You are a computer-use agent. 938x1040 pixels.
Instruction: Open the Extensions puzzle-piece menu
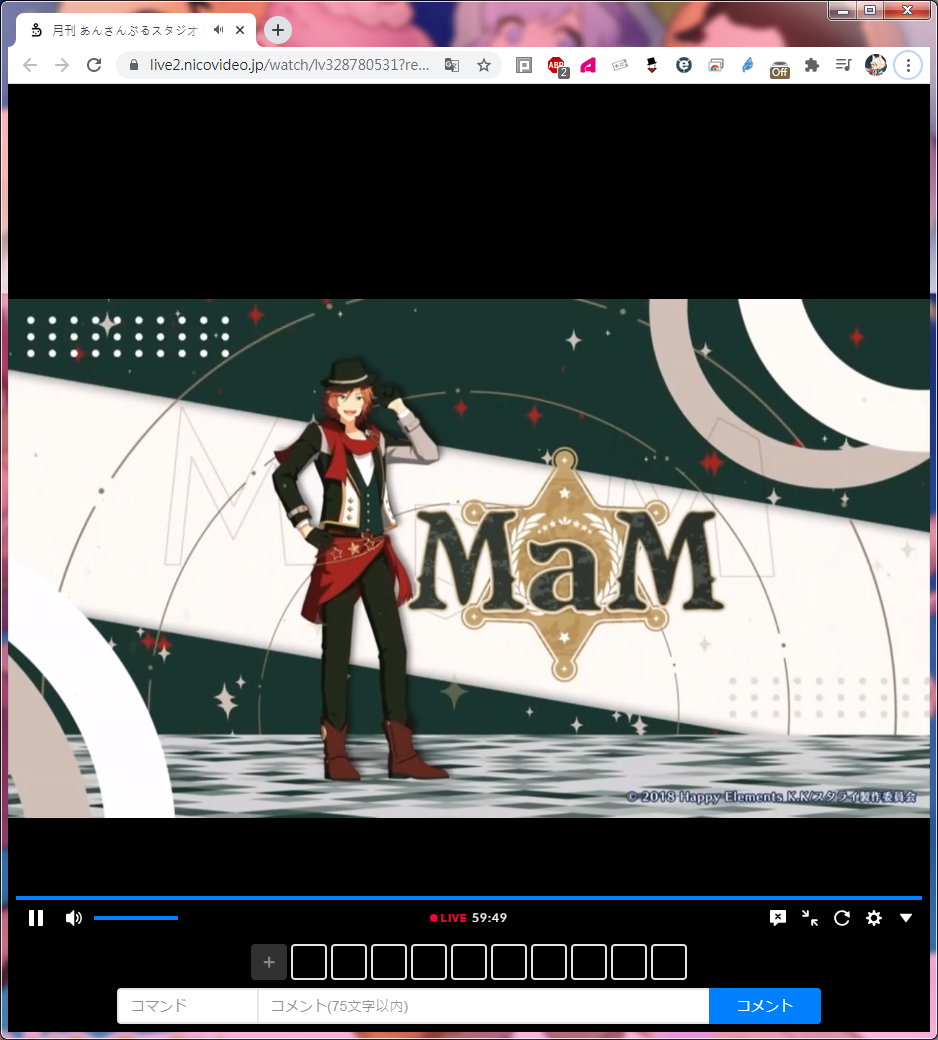[811, 65]
